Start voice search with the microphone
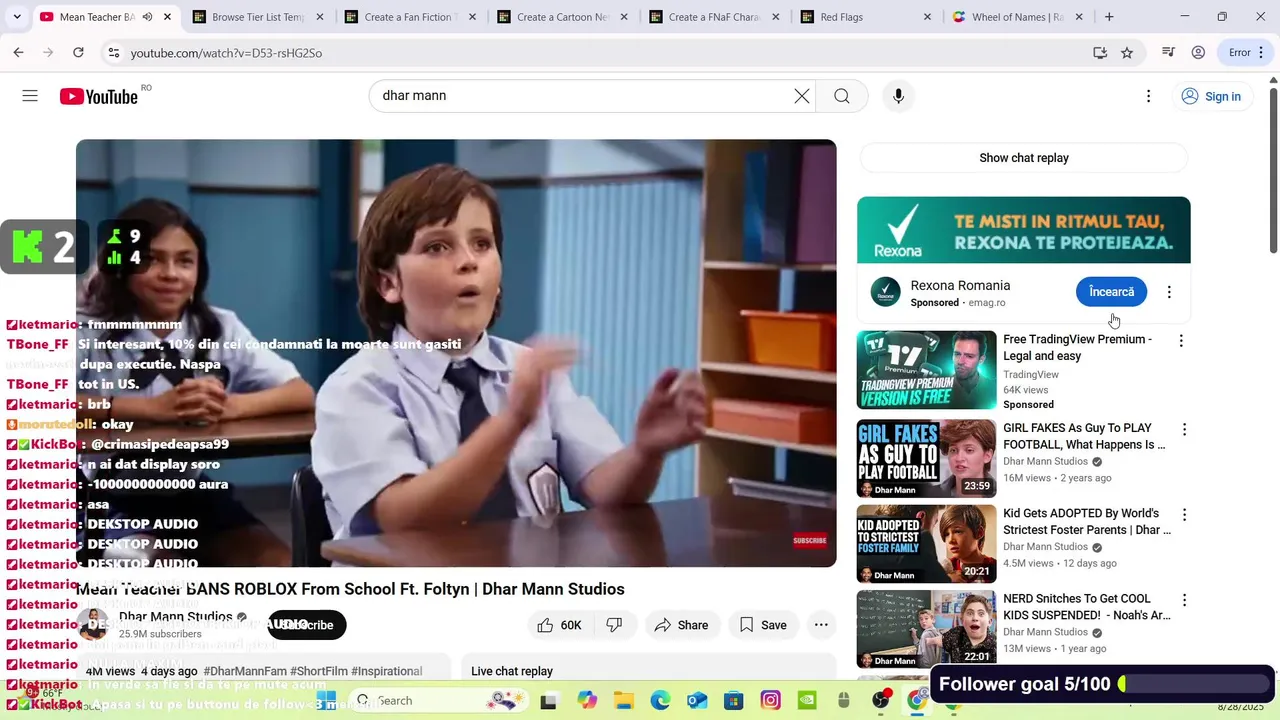 point(898,96)
